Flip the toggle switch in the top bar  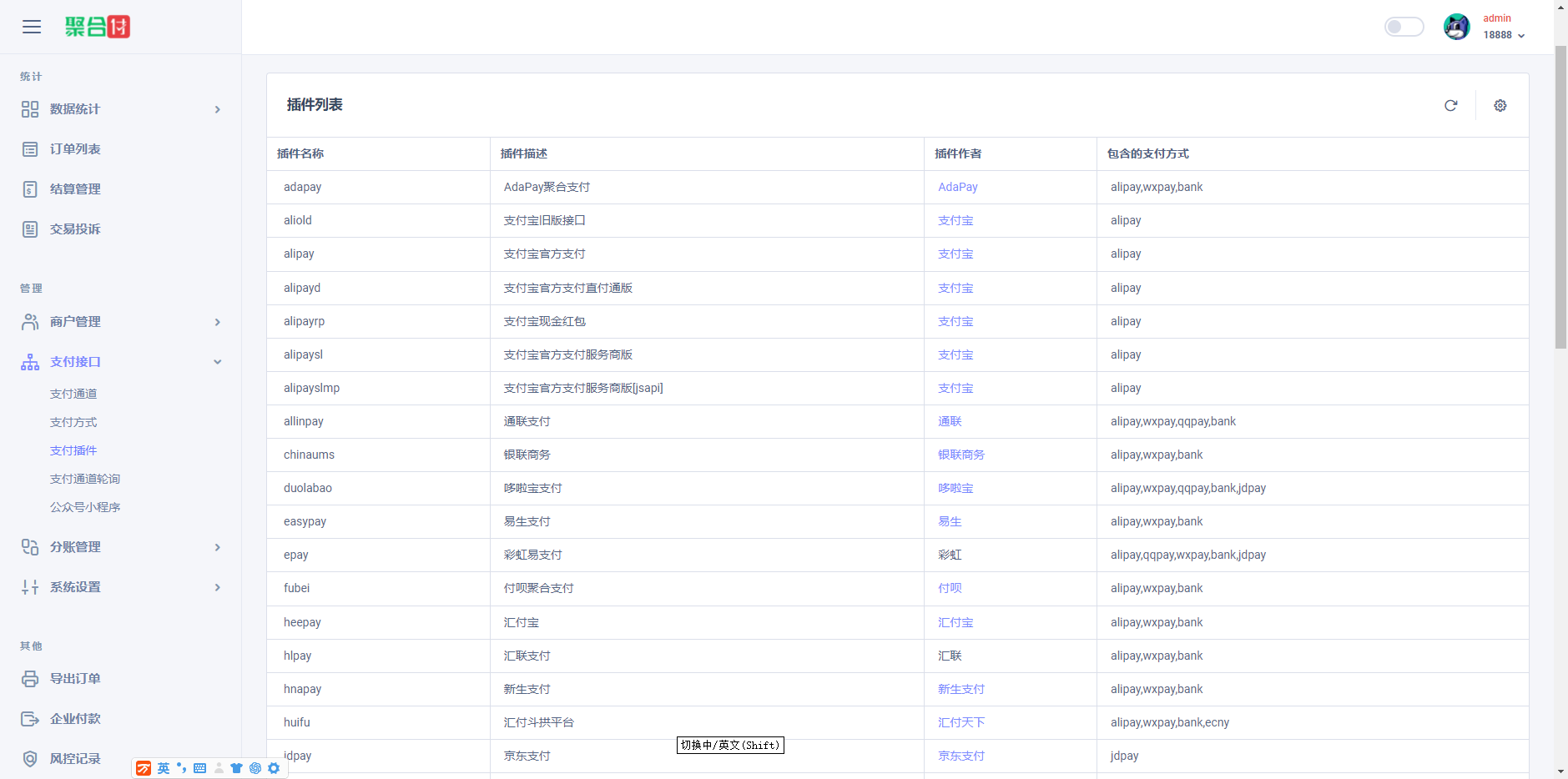coord(1404,26)
